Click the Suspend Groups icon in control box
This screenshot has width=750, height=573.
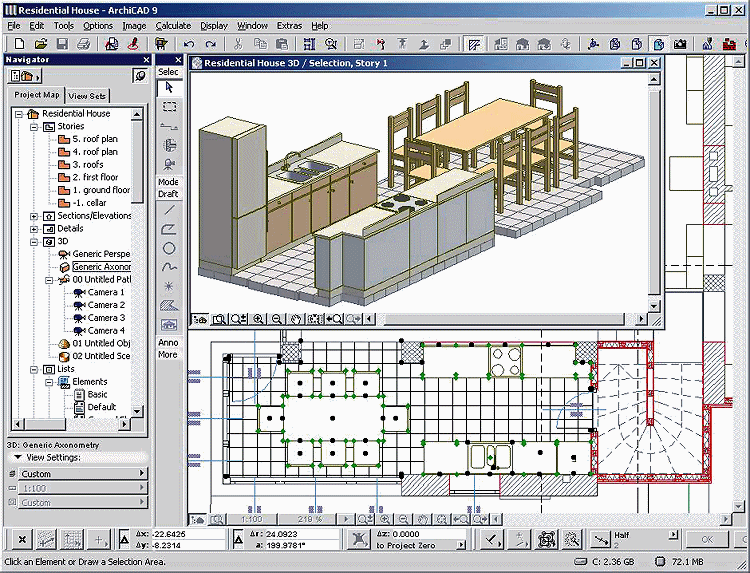[x=547, y=540]
